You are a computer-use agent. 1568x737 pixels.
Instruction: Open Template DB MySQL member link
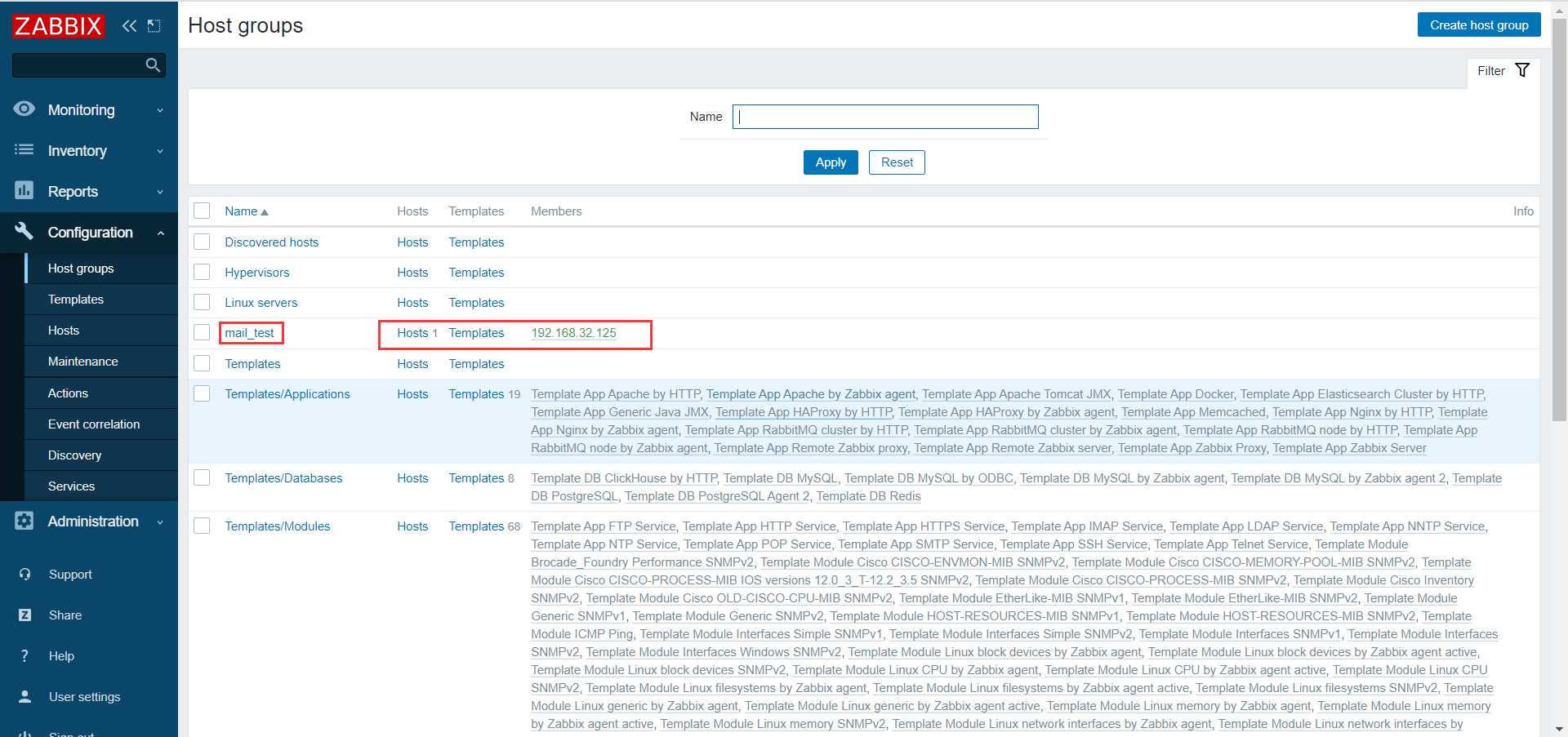[780, 478]
